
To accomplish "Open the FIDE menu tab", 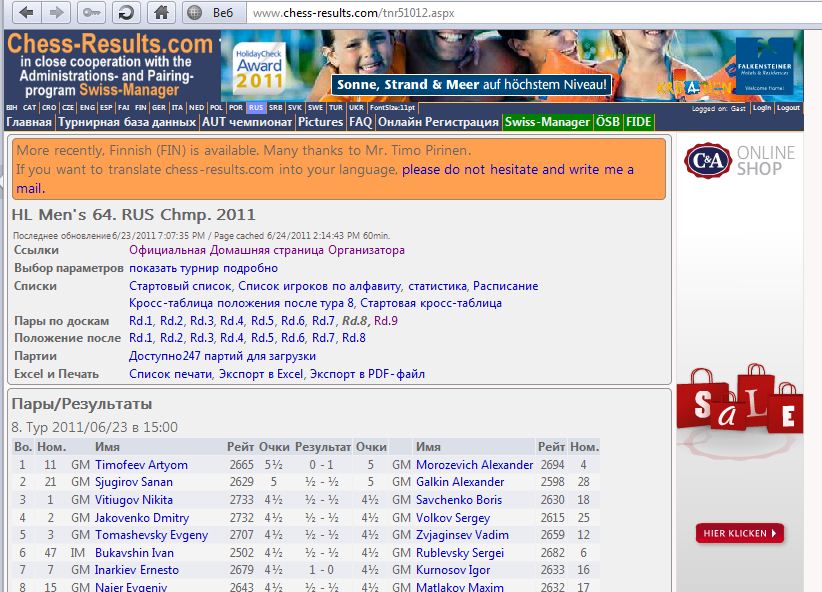I will (639, 122).
